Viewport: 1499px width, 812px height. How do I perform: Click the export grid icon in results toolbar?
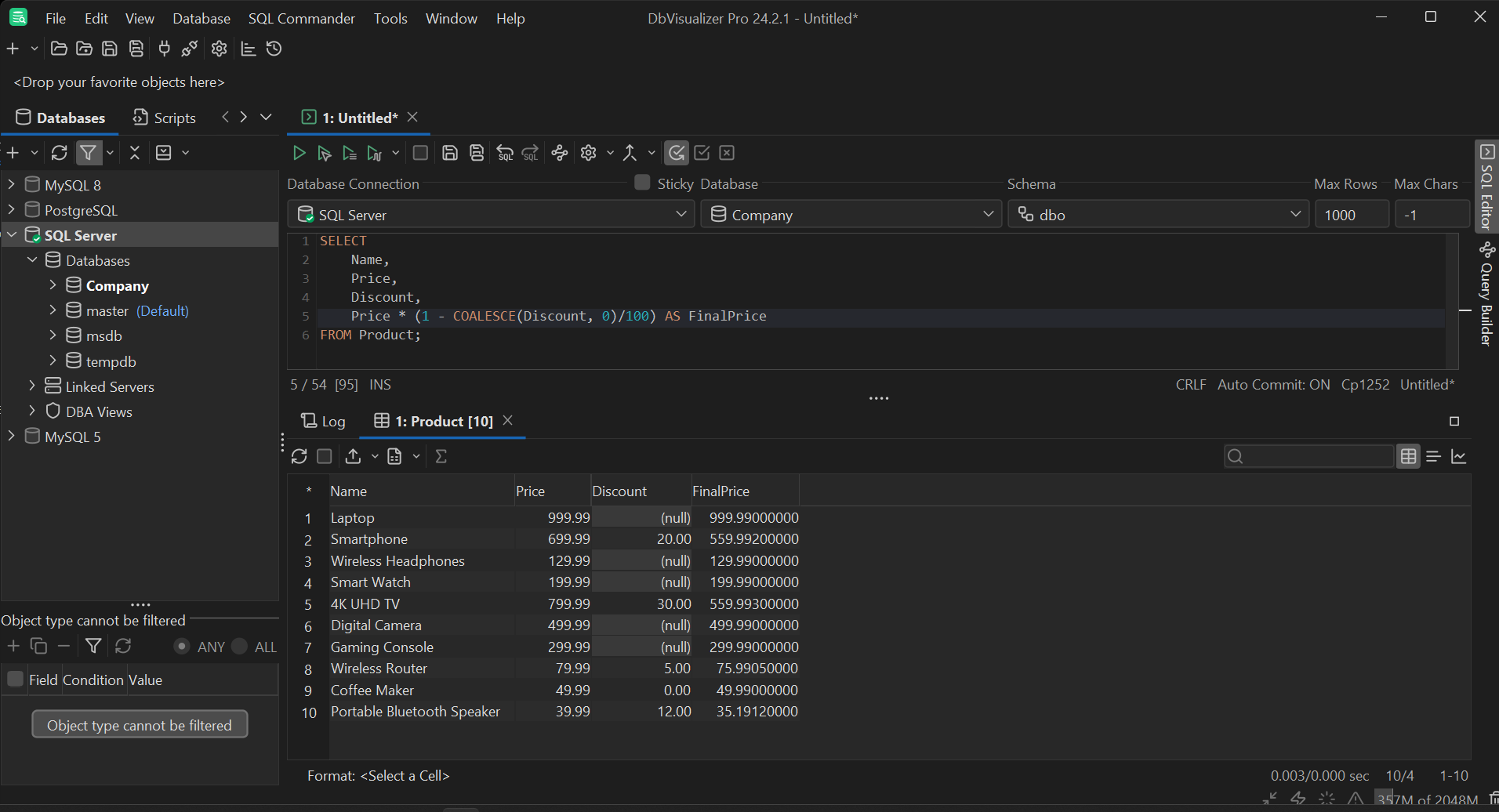354,455
